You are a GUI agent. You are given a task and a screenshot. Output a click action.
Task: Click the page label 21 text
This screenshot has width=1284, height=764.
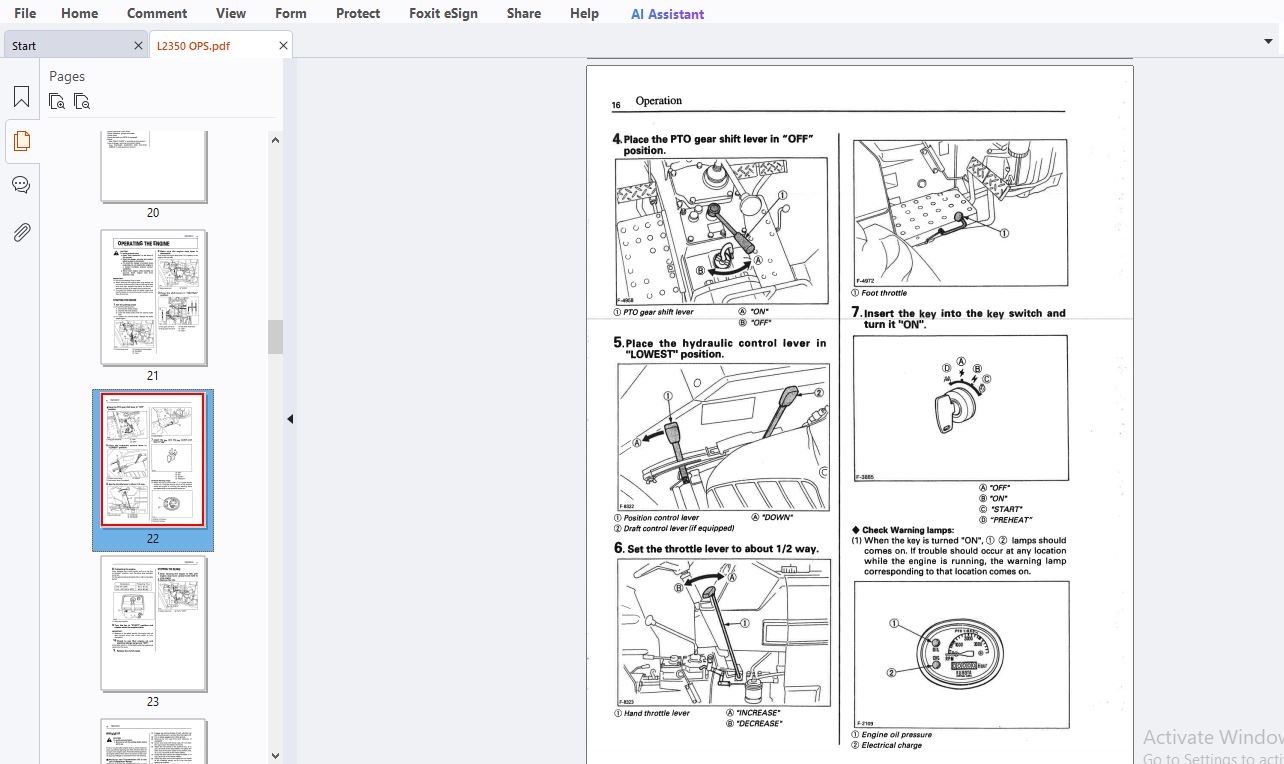click(153, 376)
